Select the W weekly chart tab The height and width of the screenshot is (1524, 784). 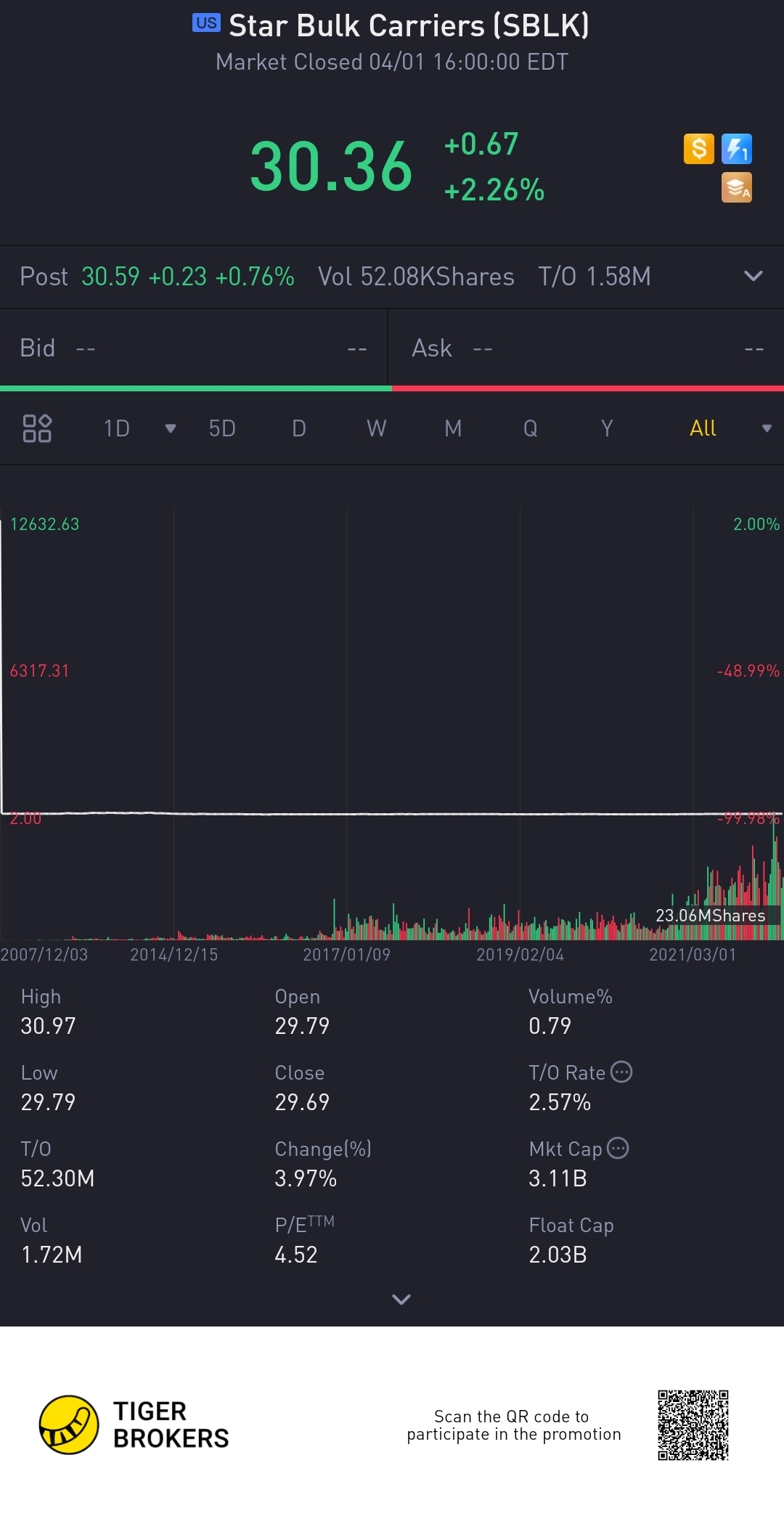376,428
